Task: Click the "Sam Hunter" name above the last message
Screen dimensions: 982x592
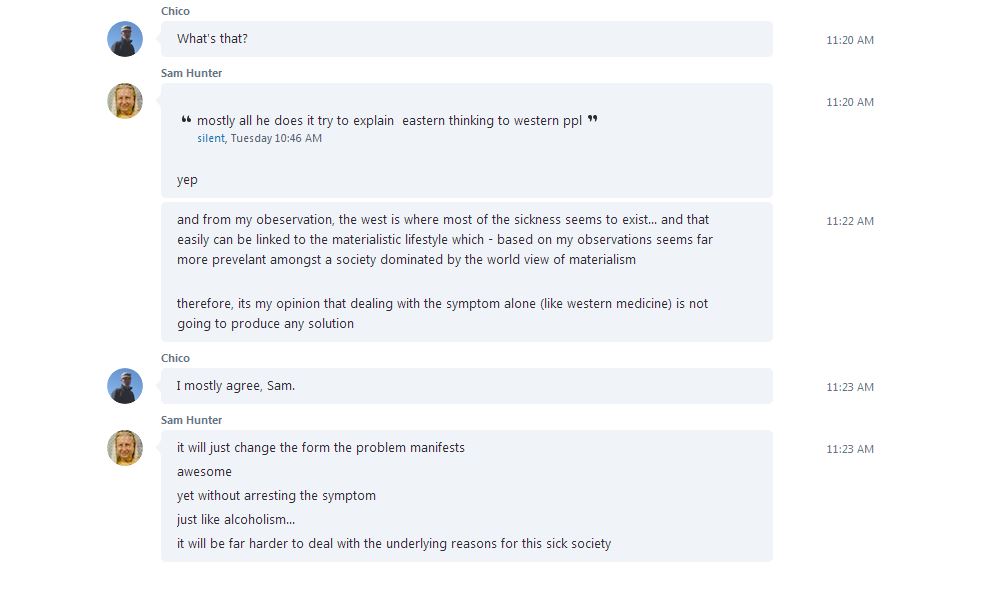Action: pyautogui.click(x=192, y=420)
